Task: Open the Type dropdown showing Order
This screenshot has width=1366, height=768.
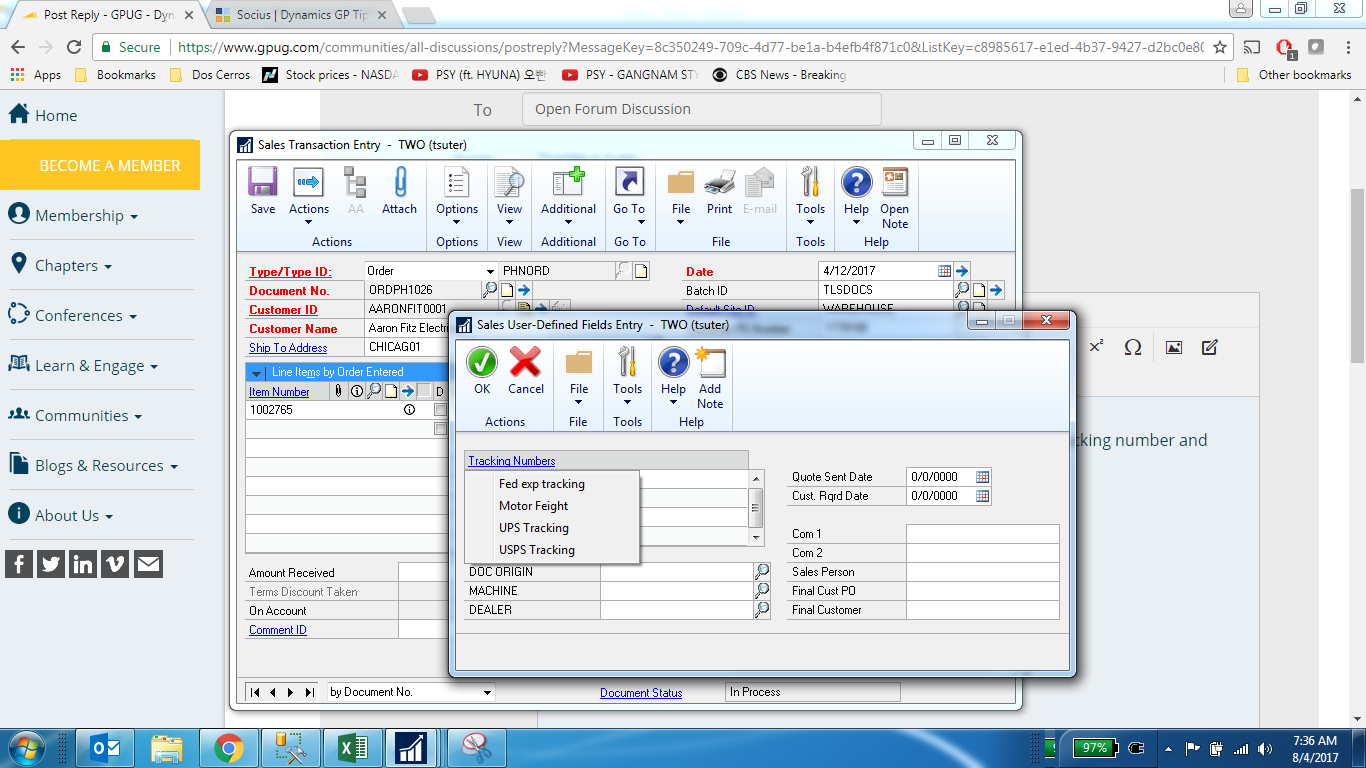Action: point(490,271)
